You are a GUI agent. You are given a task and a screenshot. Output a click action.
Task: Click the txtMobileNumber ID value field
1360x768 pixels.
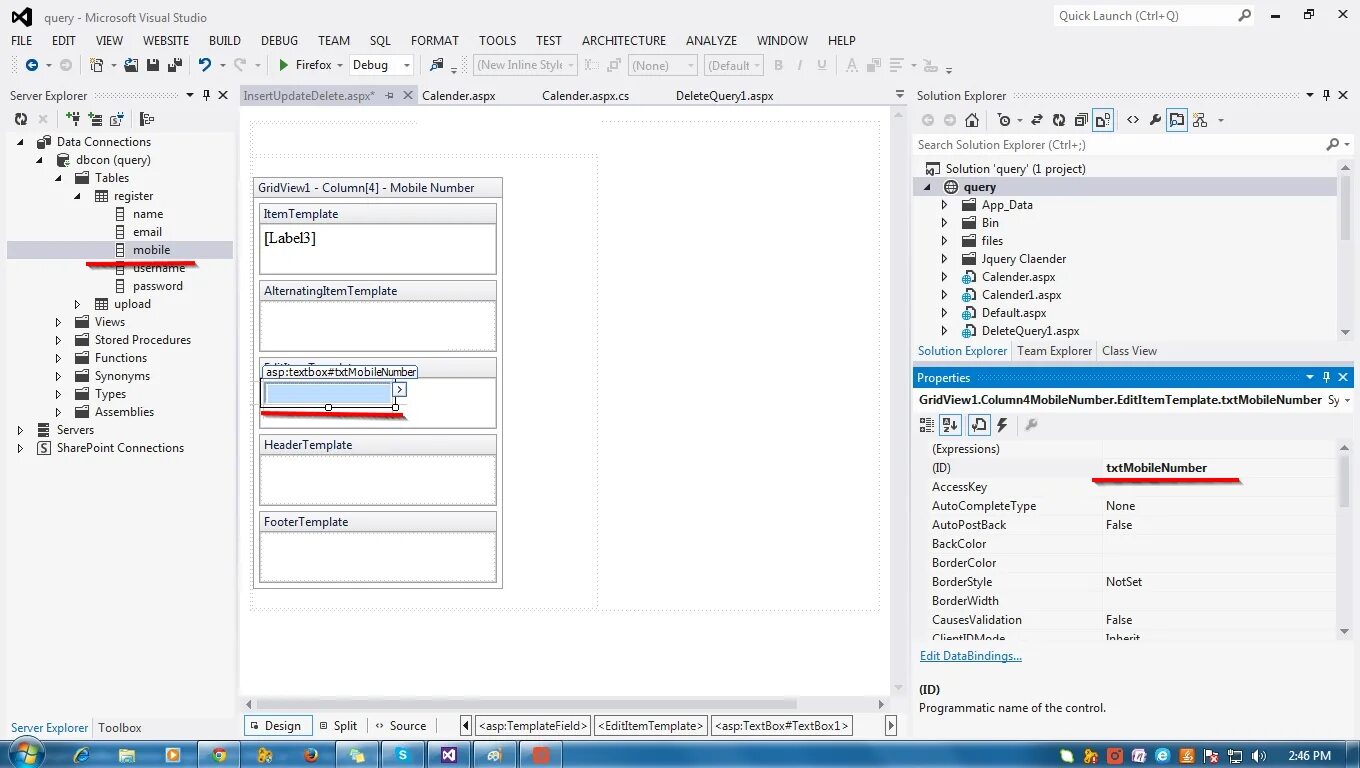click(x=1219, y=468)
